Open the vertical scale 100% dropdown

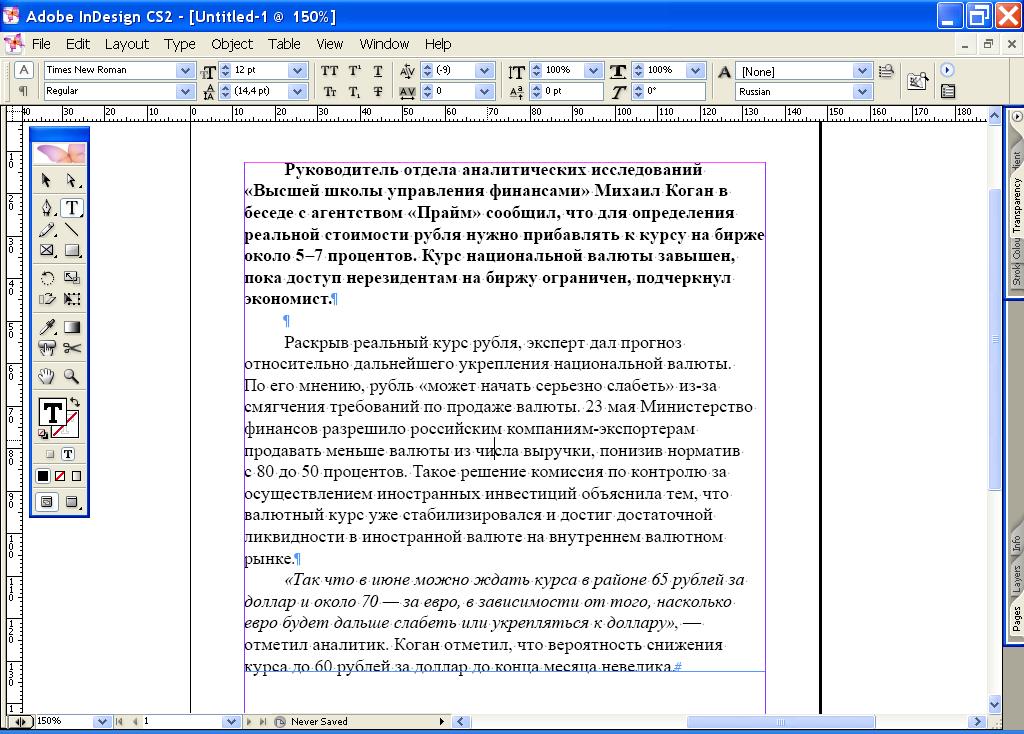(593, 70)
